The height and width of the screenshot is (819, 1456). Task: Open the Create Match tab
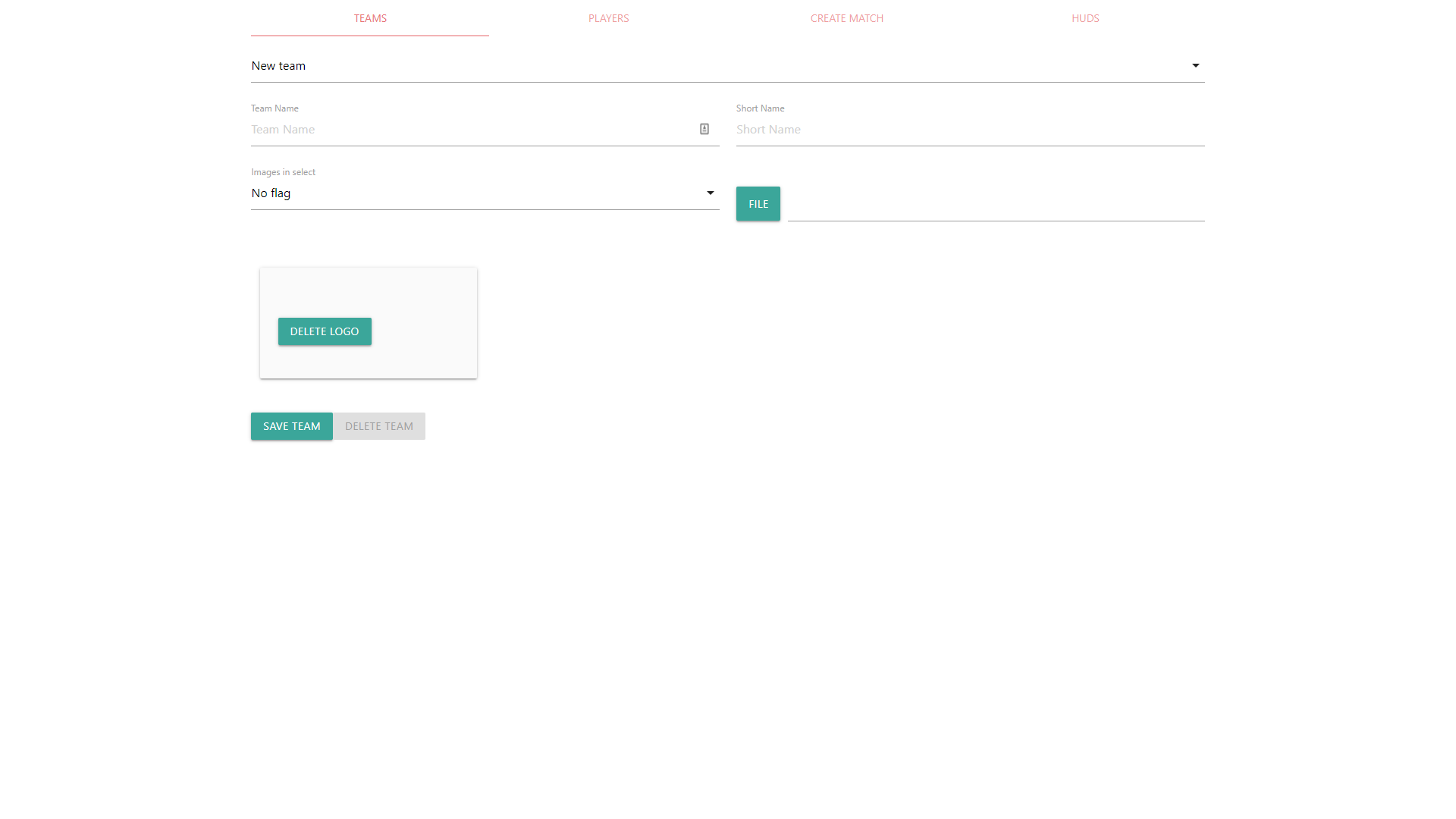coord(846,18)
